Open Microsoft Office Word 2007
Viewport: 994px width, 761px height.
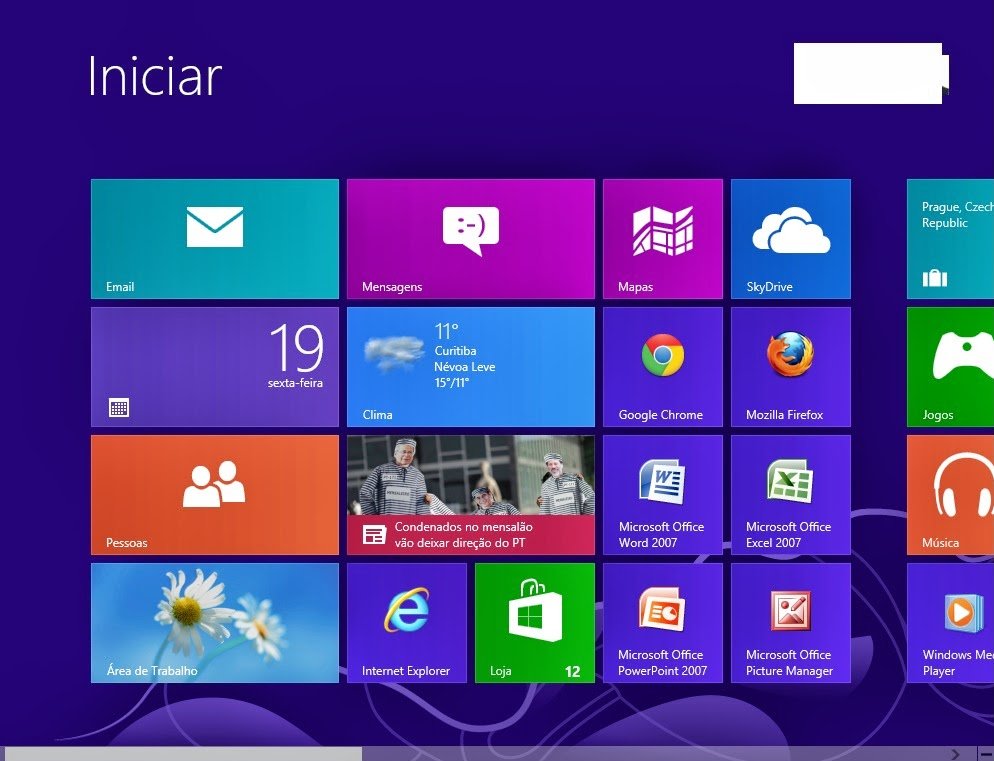[662, 494]
